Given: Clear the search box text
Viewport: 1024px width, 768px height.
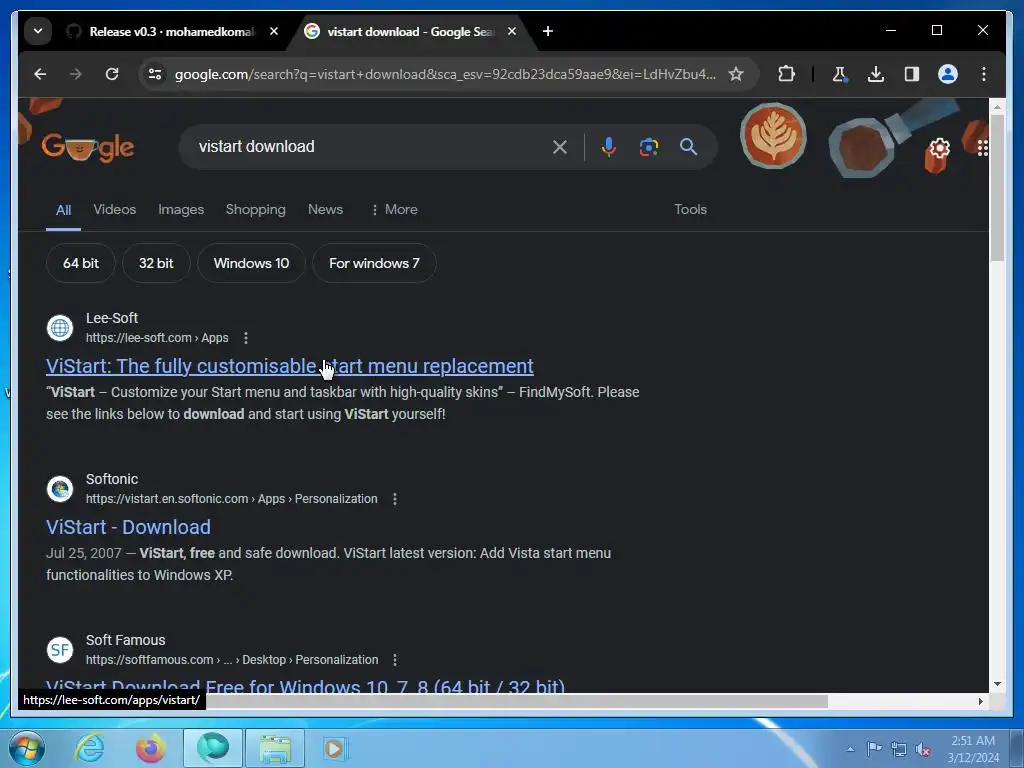Looking at the screenshot, I should click(560, 147).
